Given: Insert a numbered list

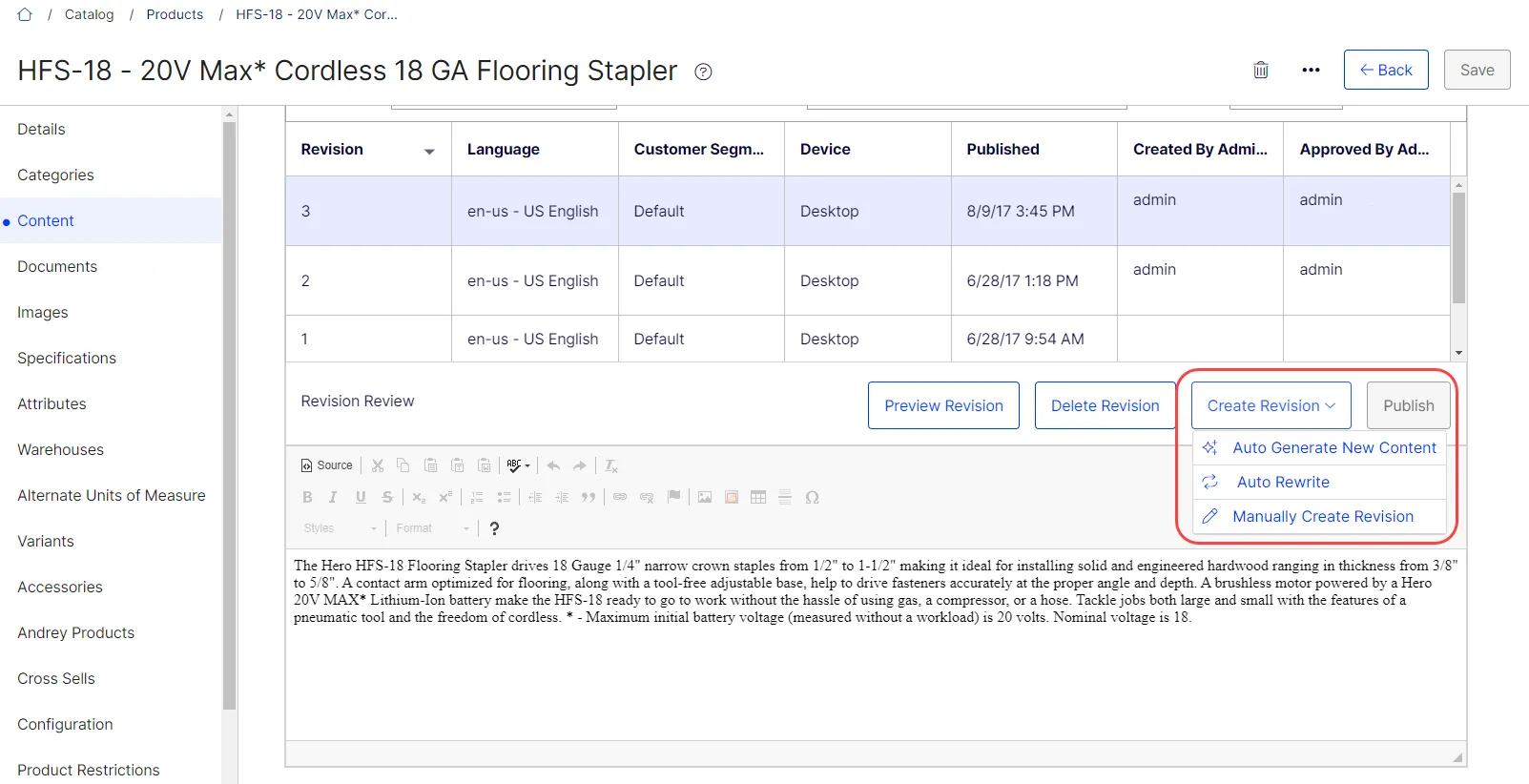Looking at the screenshot, I should click(477, 497).
